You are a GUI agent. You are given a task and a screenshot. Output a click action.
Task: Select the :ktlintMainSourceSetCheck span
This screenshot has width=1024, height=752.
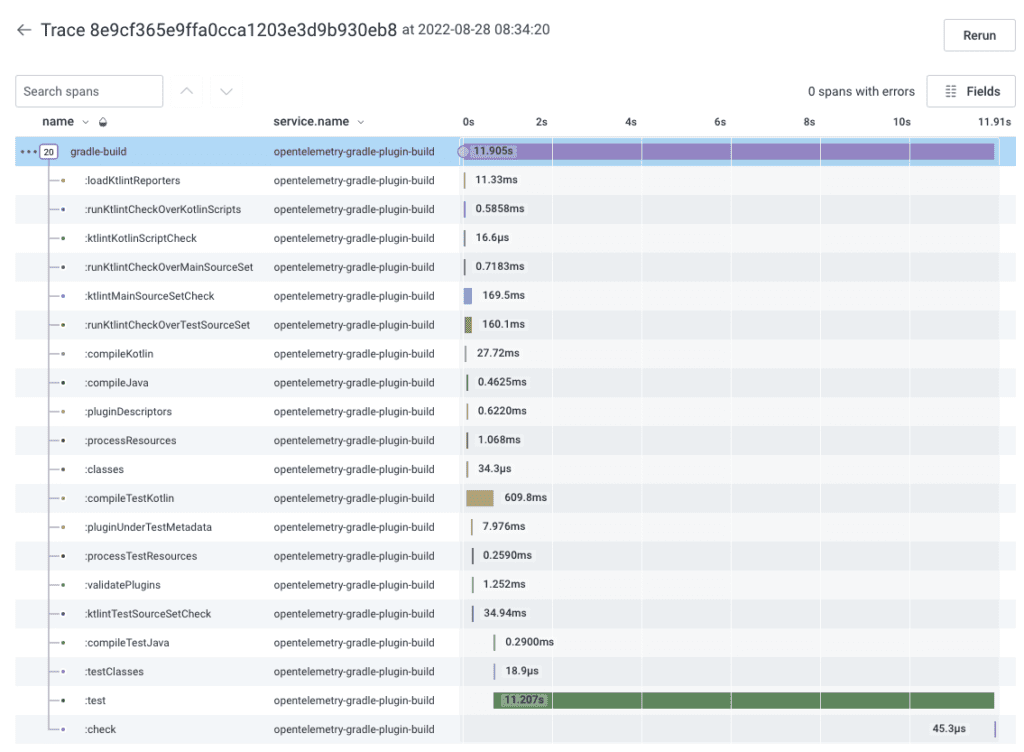149,296
